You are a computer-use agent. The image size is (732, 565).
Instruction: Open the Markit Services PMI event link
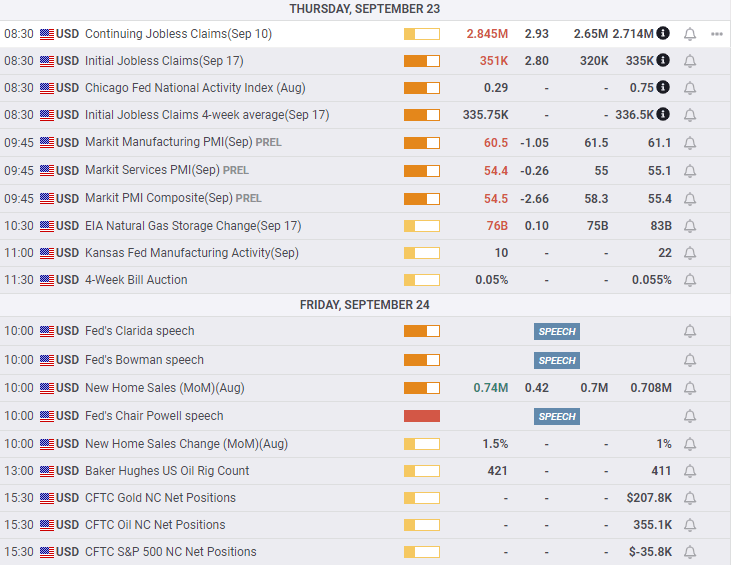(152, 171)
